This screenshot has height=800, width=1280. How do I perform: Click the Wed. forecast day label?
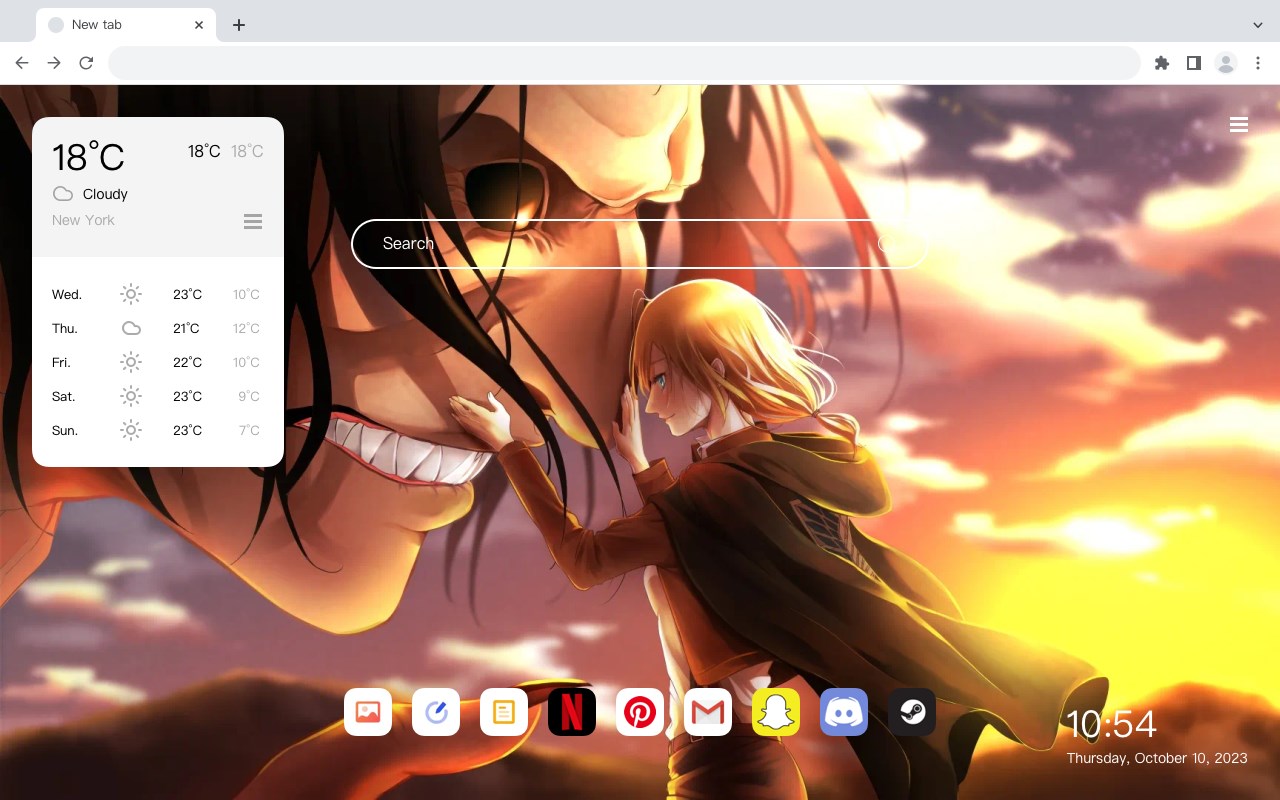coord(67,294)
